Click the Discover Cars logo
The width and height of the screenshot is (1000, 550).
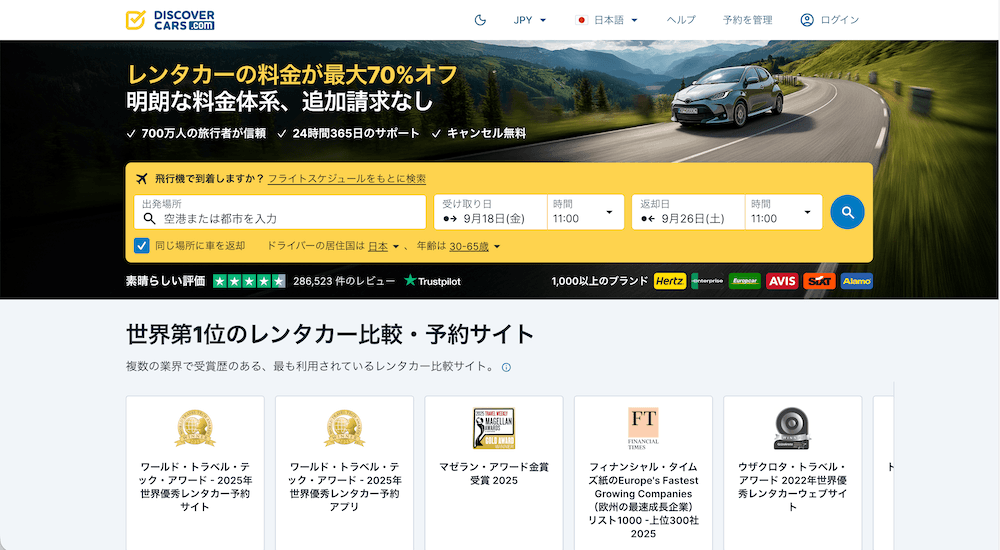(x=170, y=20)
